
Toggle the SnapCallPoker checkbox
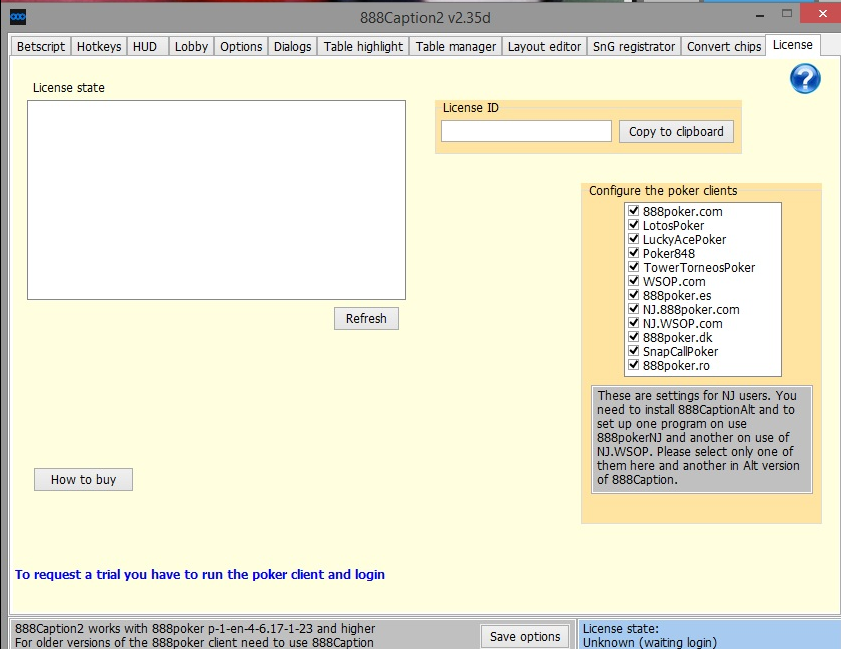pos(633,351)
